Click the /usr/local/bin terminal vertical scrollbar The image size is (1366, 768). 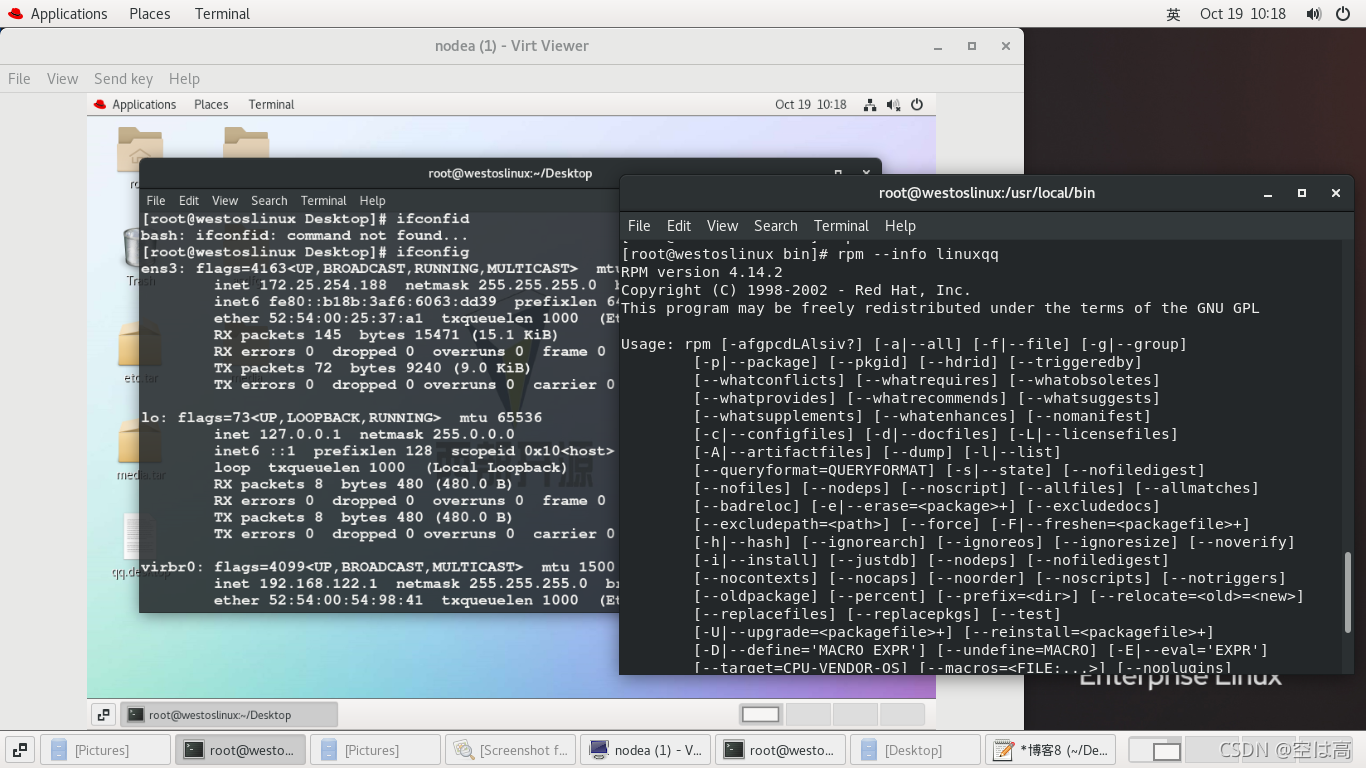1348,591
